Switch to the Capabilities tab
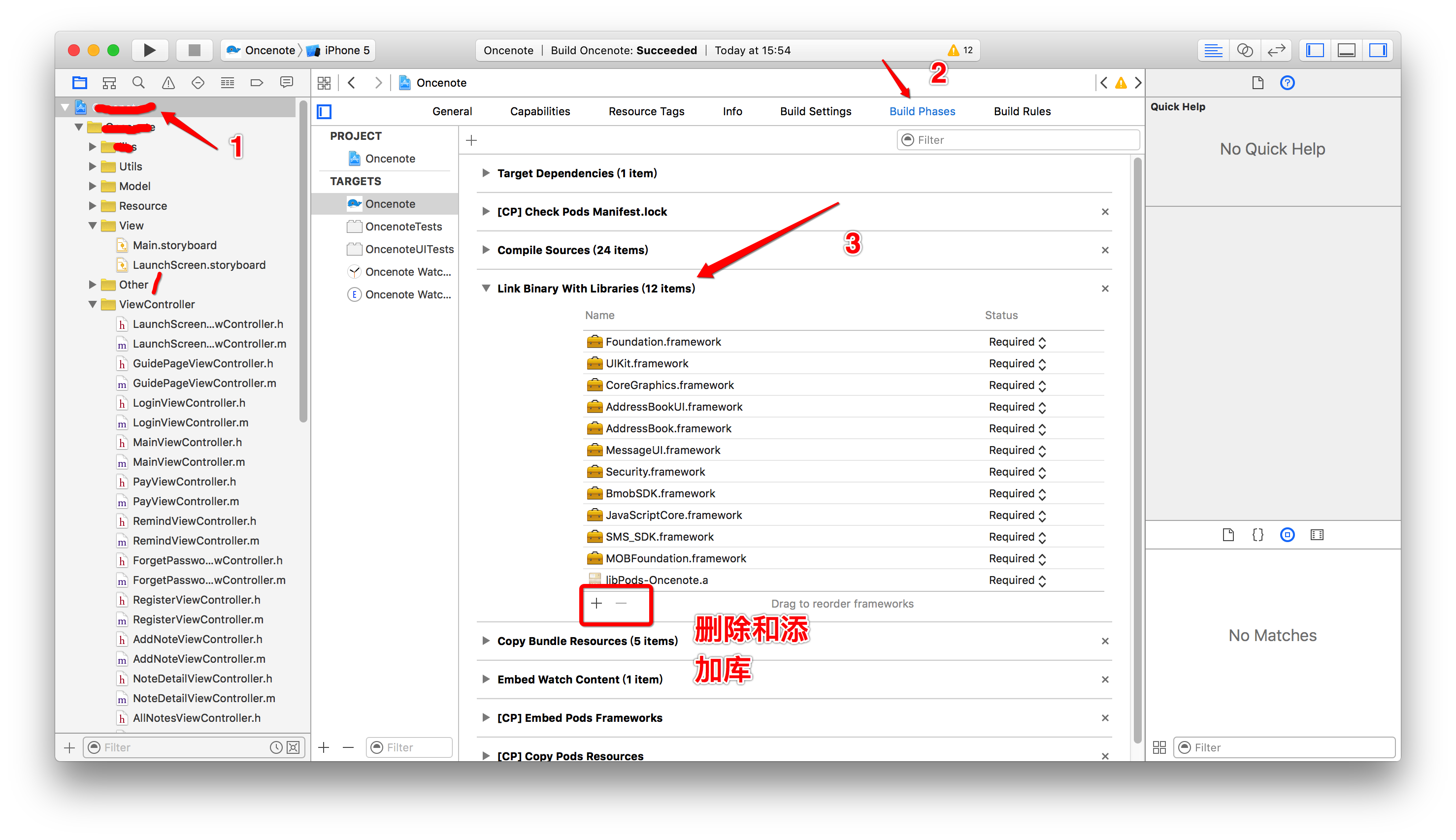This screenshot has height=840, width=1456. (539, 111)
